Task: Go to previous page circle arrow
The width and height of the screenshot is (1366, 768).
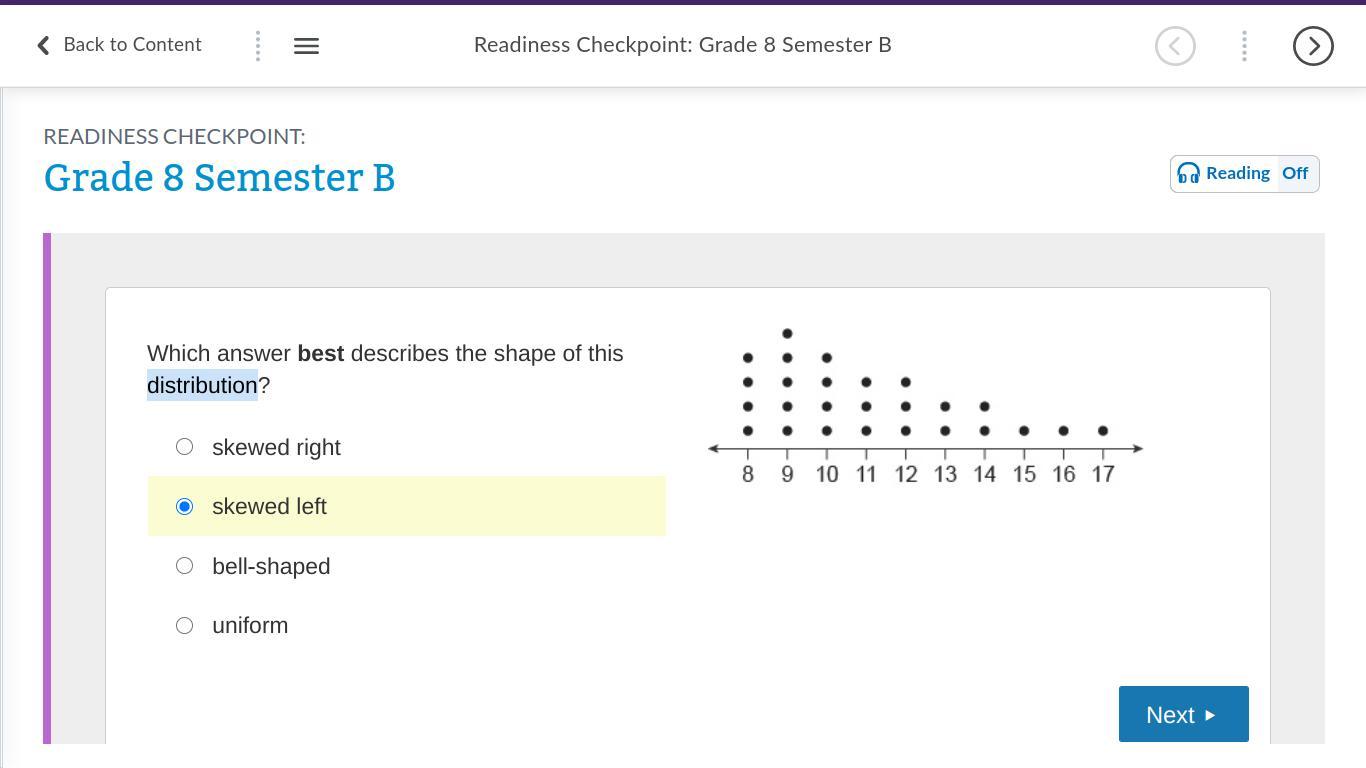Action: click(1175, 46)
